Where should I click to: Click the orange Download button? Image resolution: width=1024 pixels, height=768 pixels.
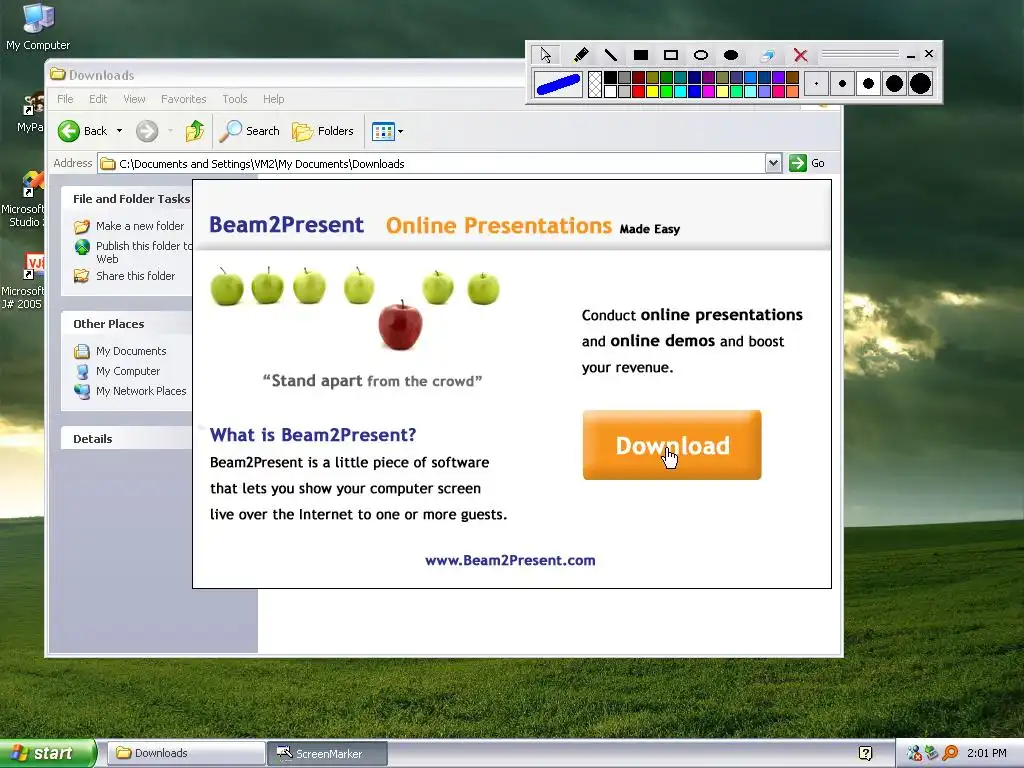click(x=672, y=445)
